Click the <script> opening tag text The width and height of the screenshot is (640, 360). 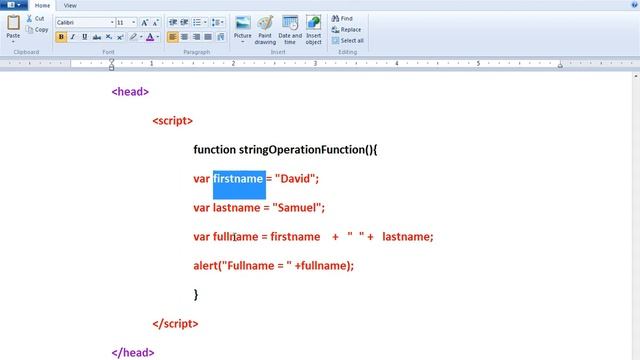click(x=173, y=121)
